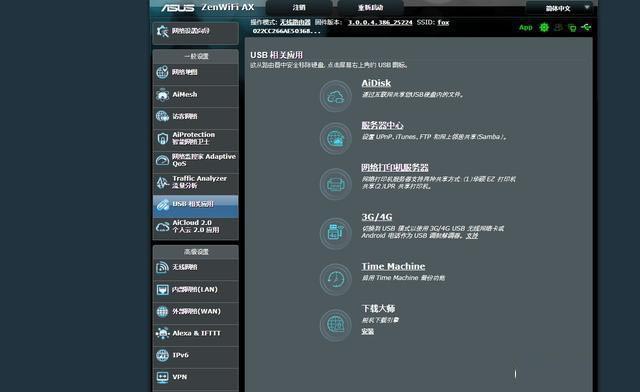Screen dimensions: 640x392
Task: Click the IPv6 sidebar icon
Action: coord(162,355)
